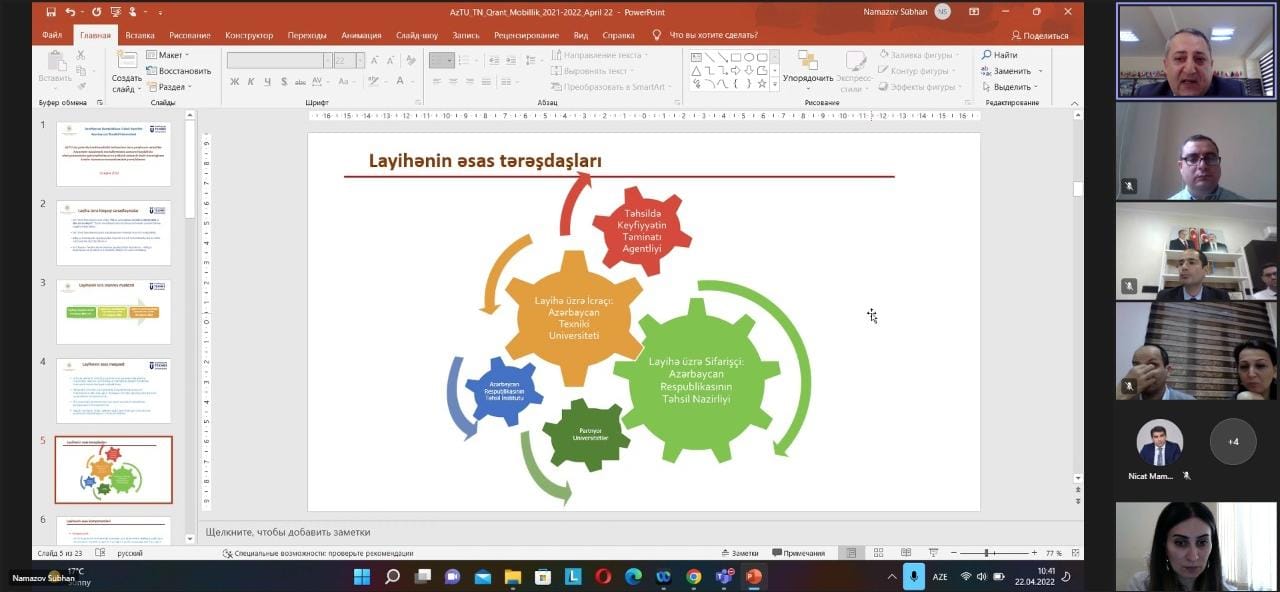The height and width of the screenshot is (592, 1280).
Task: Select slide 2 thumbnail in the slide panel
Action: [113, 233]
